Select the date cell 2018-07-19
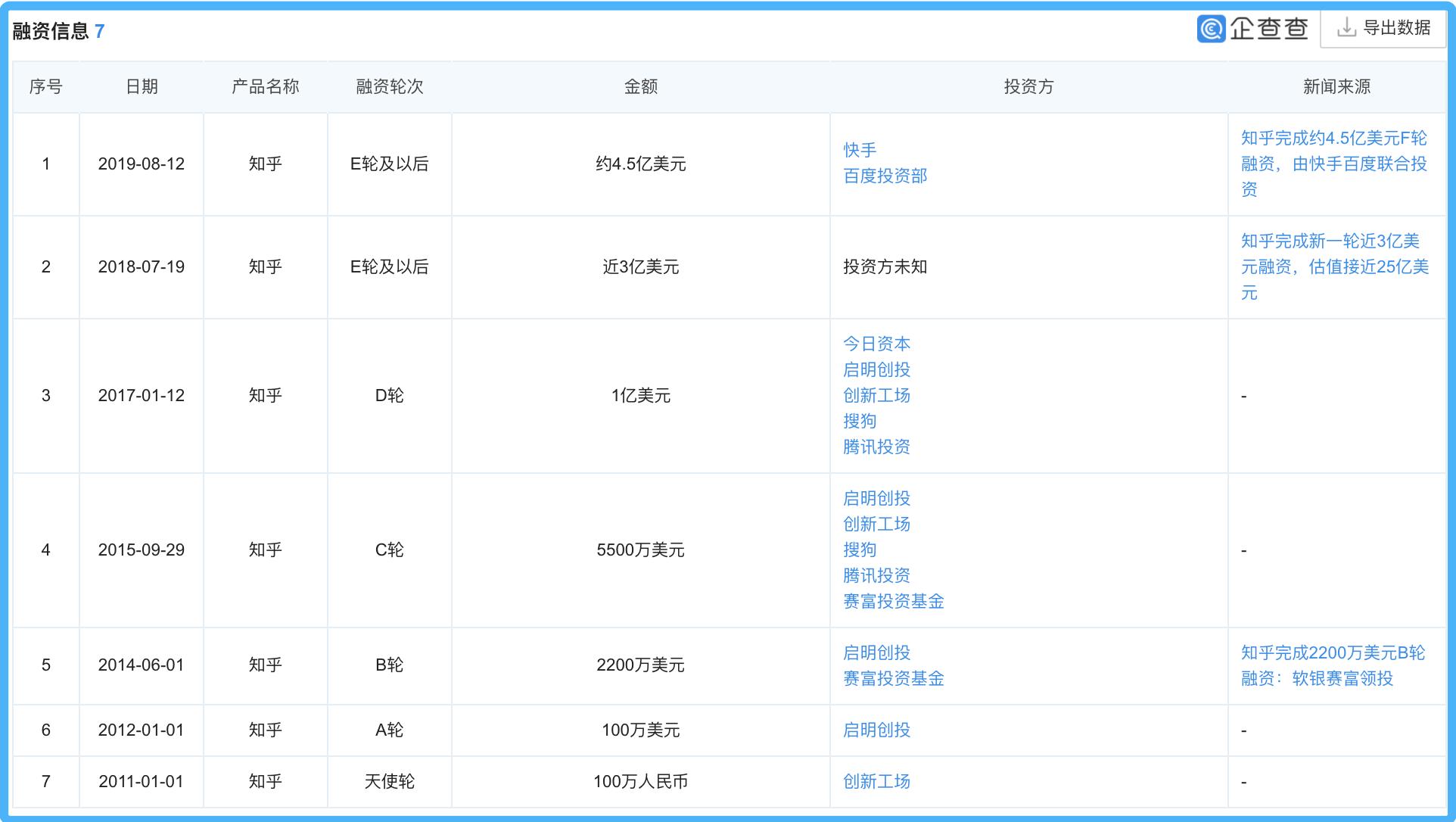 pos(142,267)
